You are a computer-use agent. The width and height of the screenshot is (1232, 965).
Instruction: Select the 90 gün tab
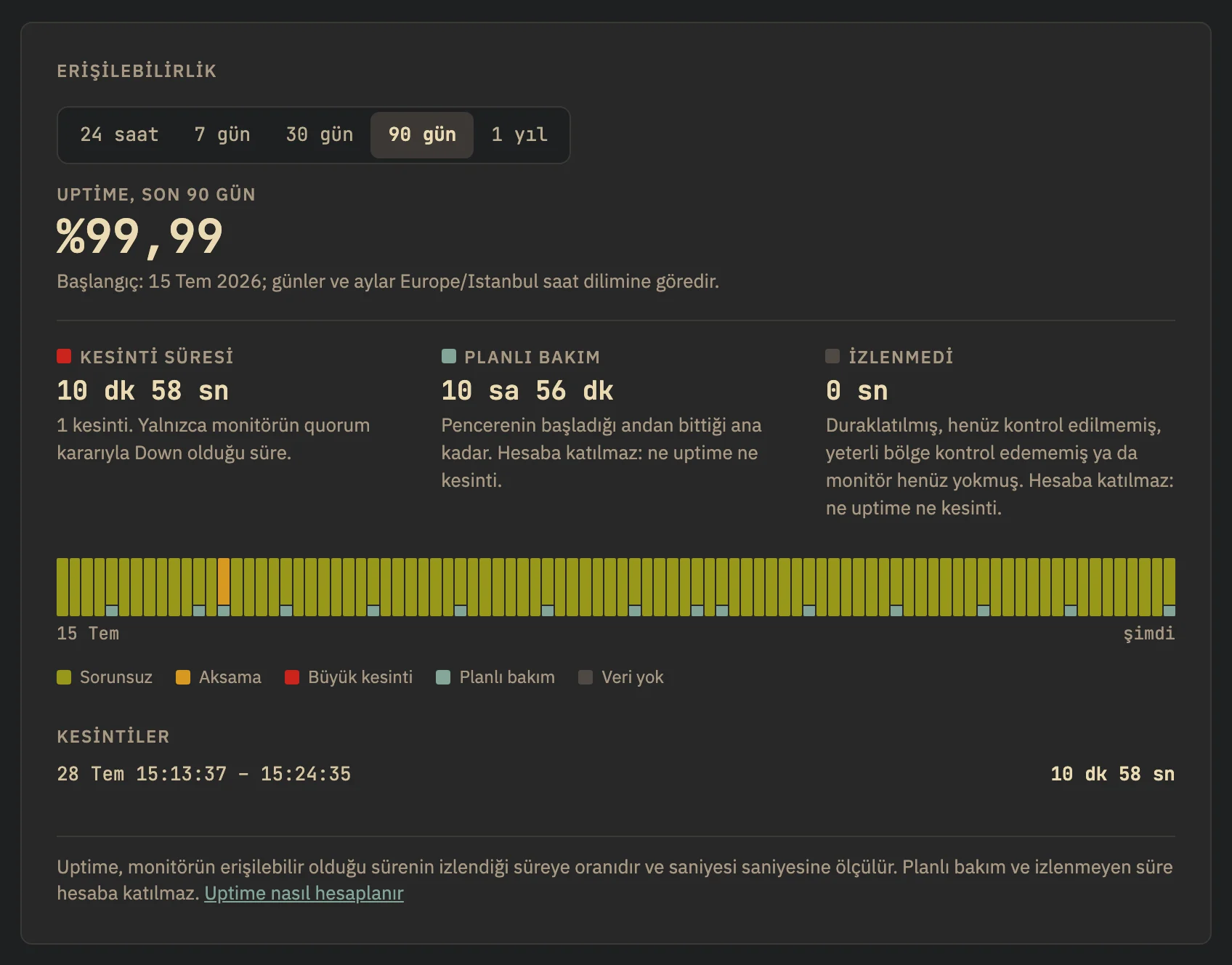coord(422,135)
